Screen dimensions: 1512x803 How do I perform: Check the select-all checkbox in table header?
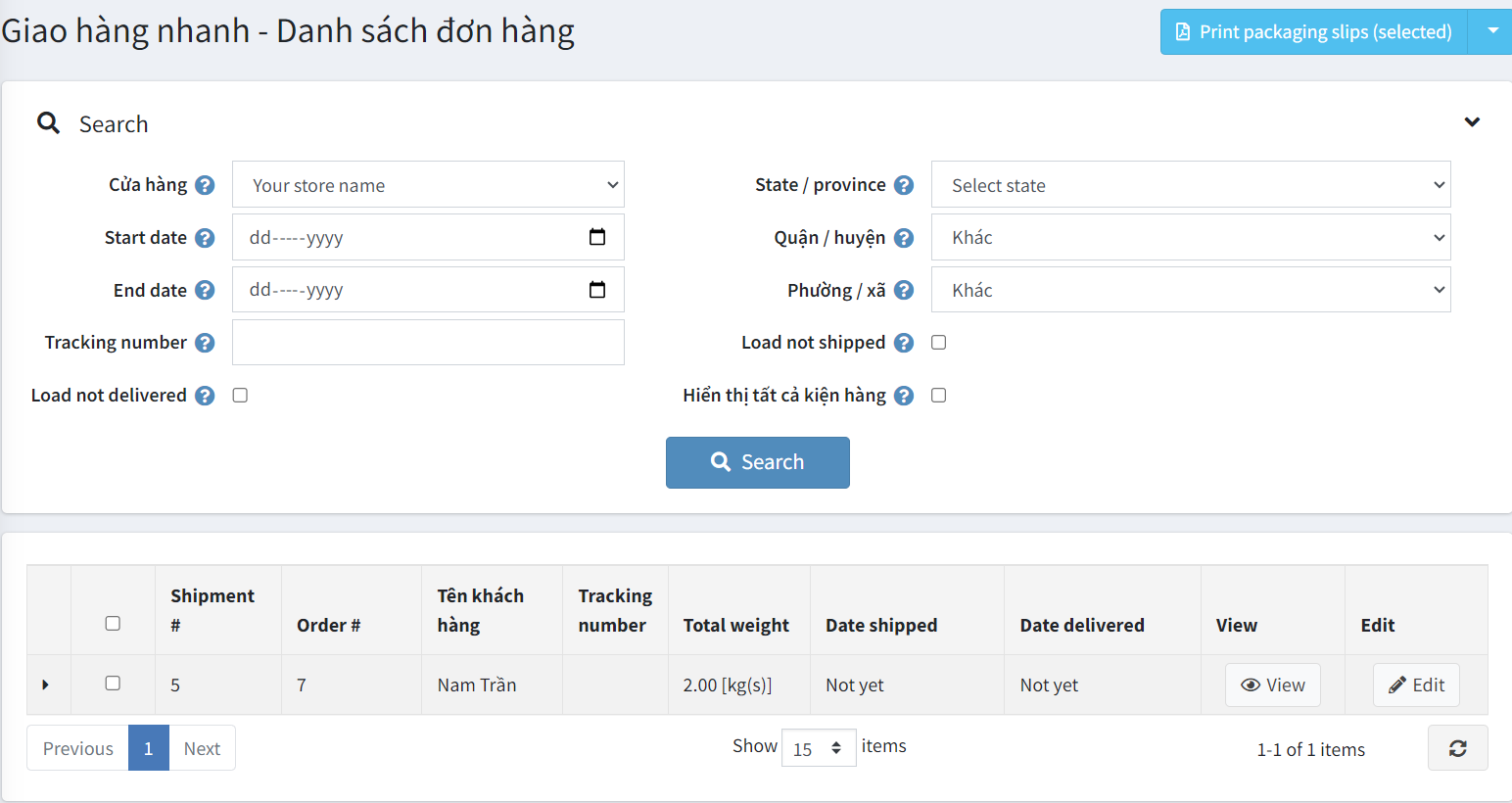[113, 624]
